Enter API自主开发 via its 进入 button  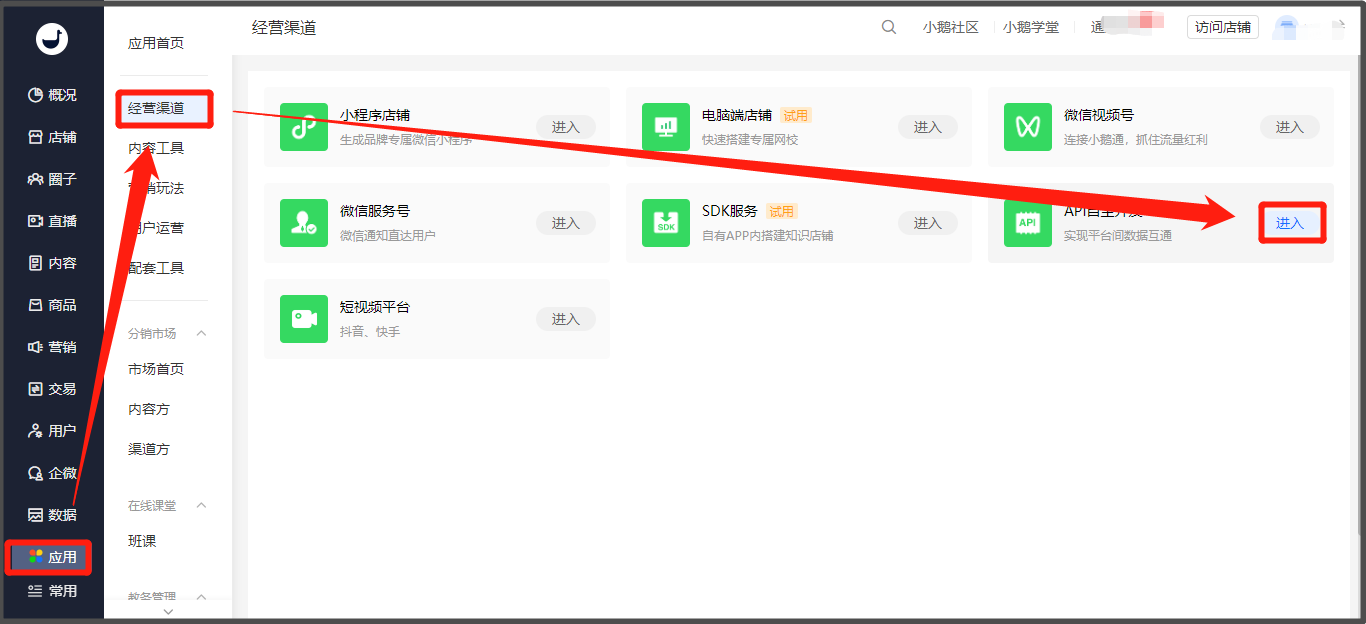(1290, 223)
